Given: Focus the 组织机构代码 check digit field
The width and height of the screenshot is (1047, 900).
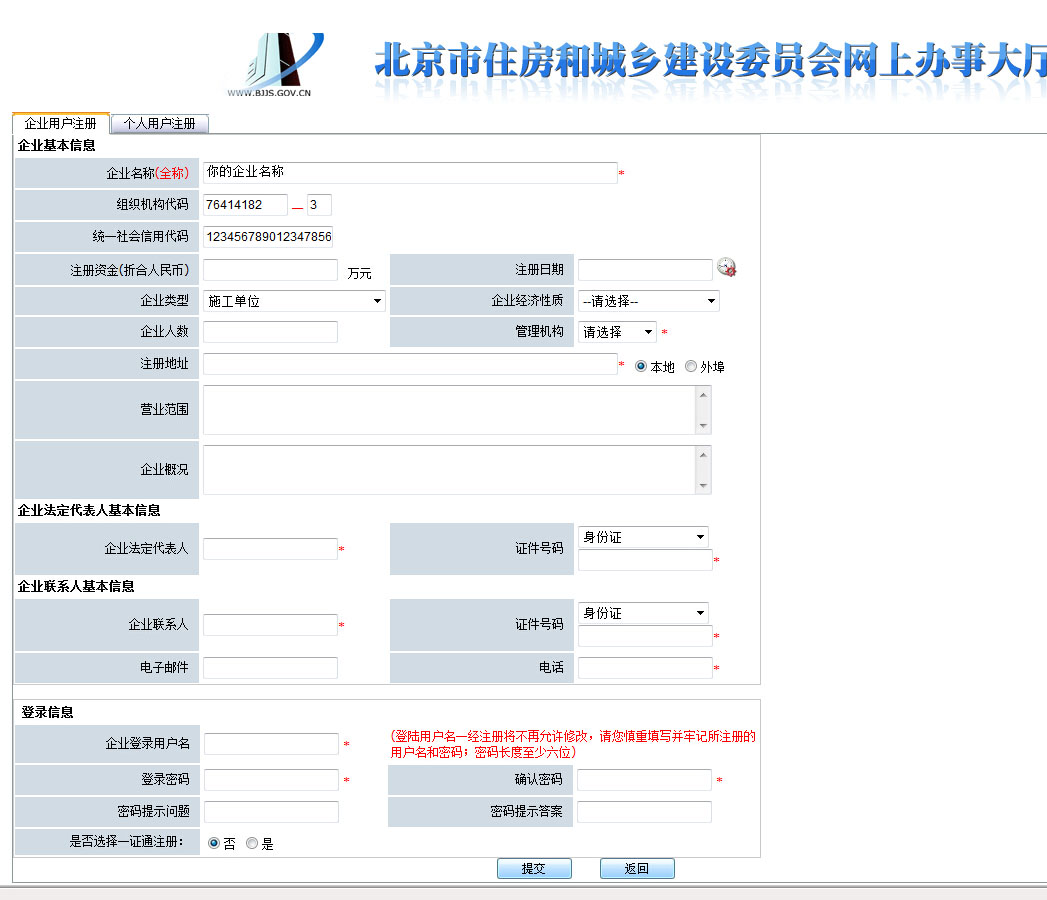Looking at the screenshot, I should click(x=319, y=205).
